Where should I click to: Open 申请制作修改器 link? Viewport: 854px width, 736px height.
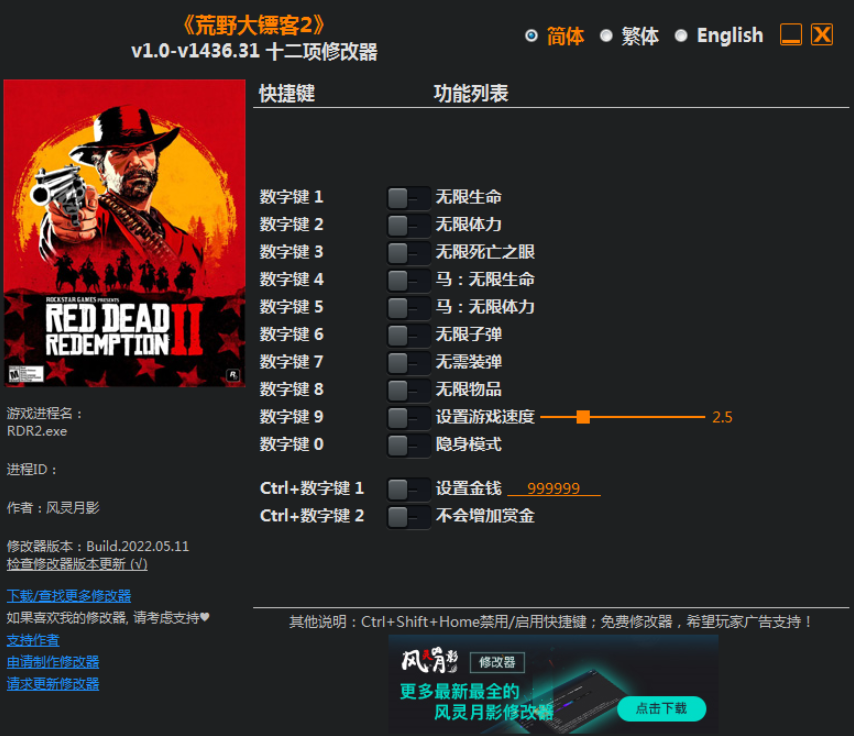(x=53, y=662)
